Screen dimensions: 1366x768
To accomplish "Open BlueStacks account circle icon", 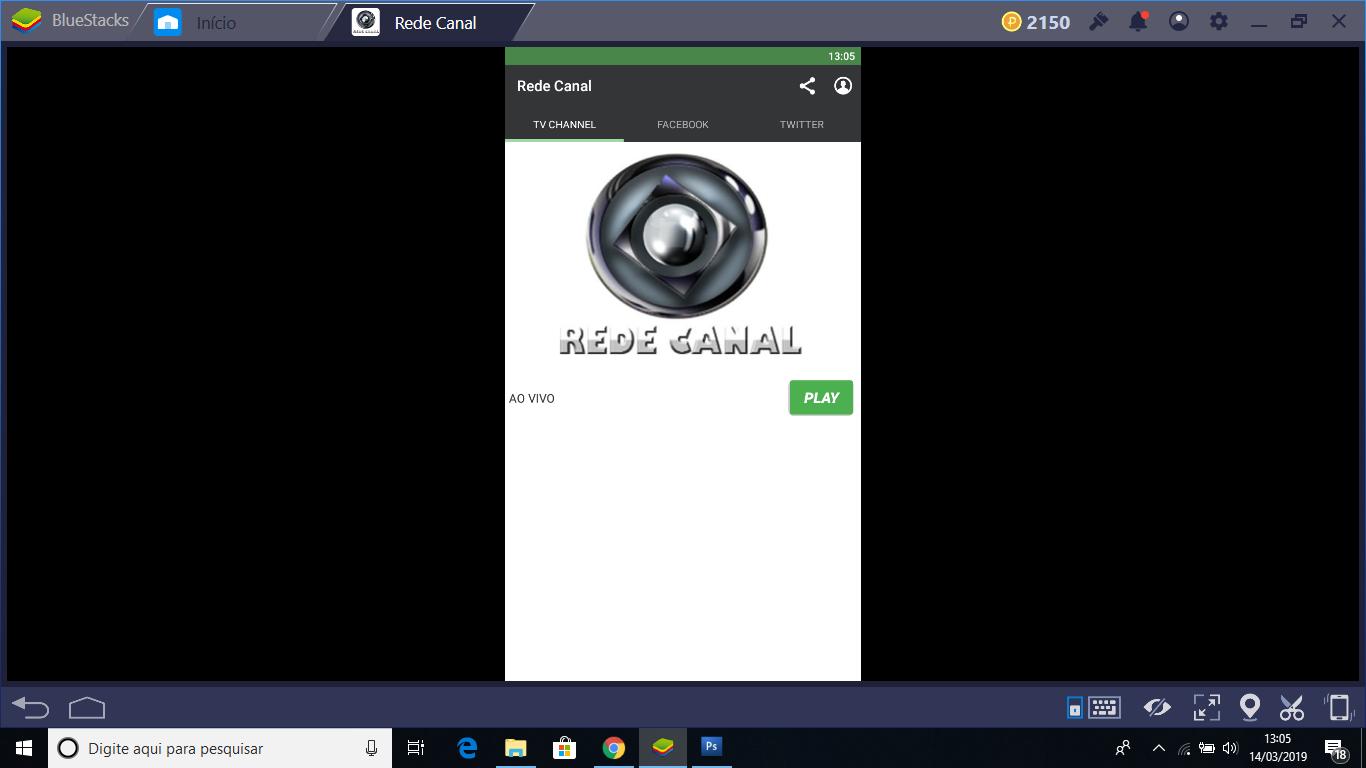I will click(1179, 21).
